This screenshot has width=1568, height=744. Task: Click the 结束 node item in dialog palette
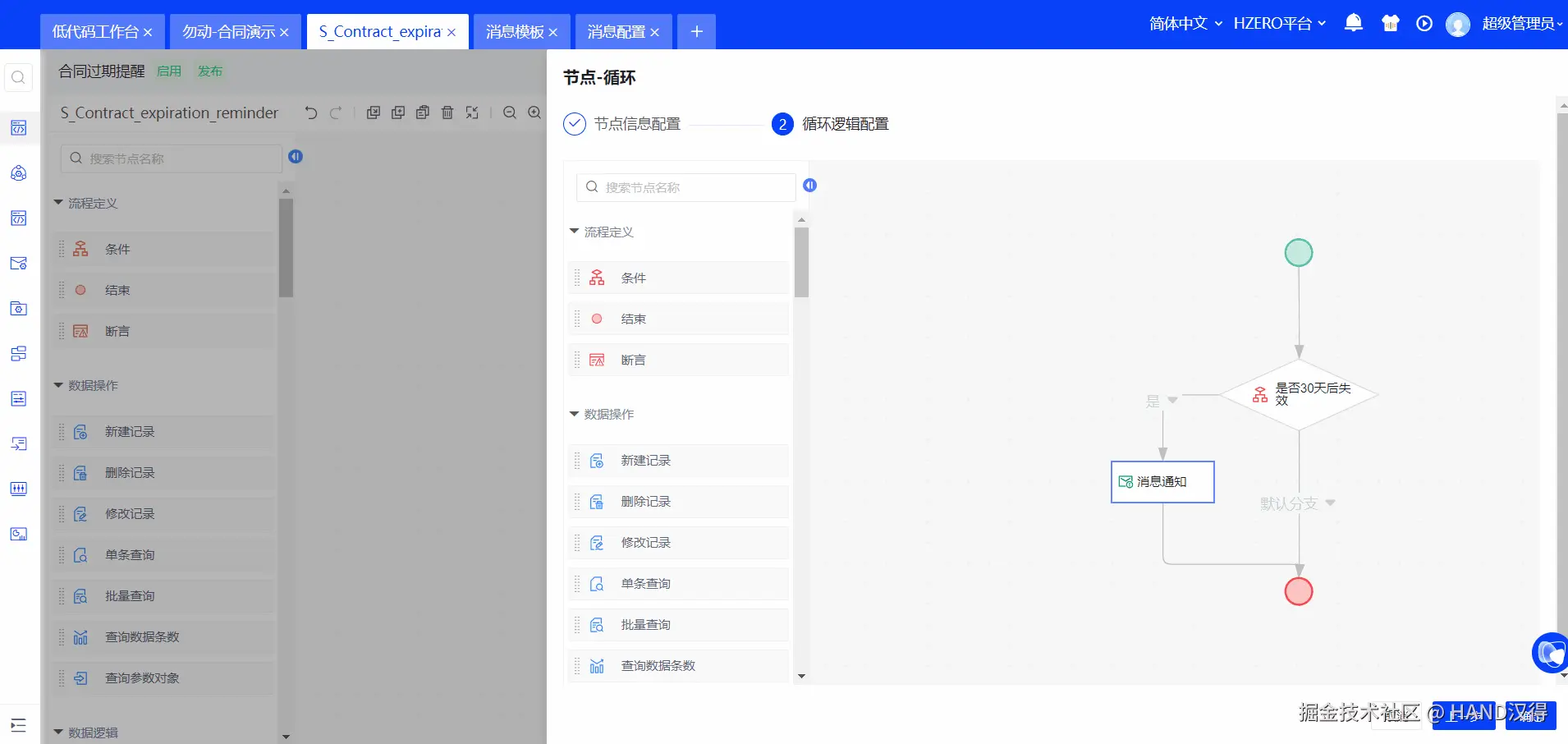click(678, 319)
